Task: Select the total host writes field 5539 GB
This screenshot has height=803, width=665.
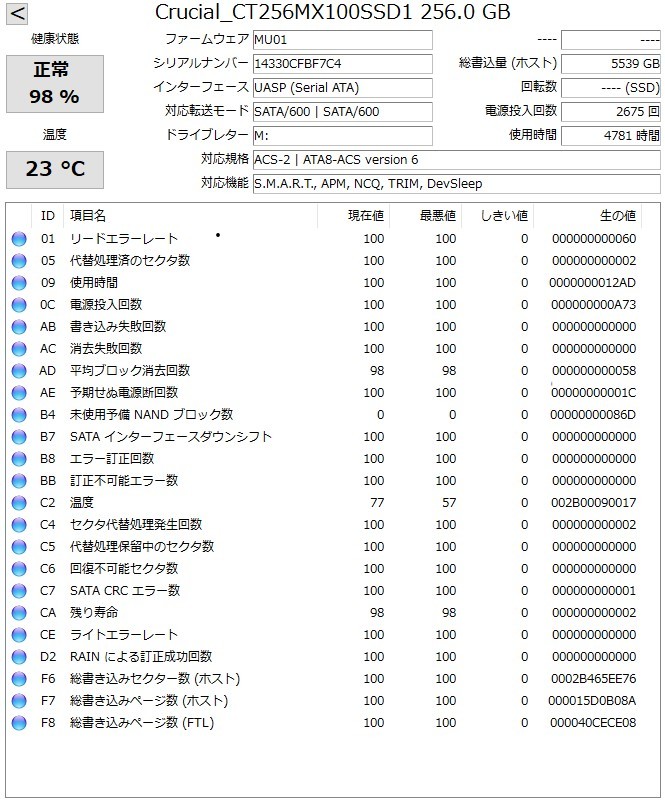Action: coord(611,64)
